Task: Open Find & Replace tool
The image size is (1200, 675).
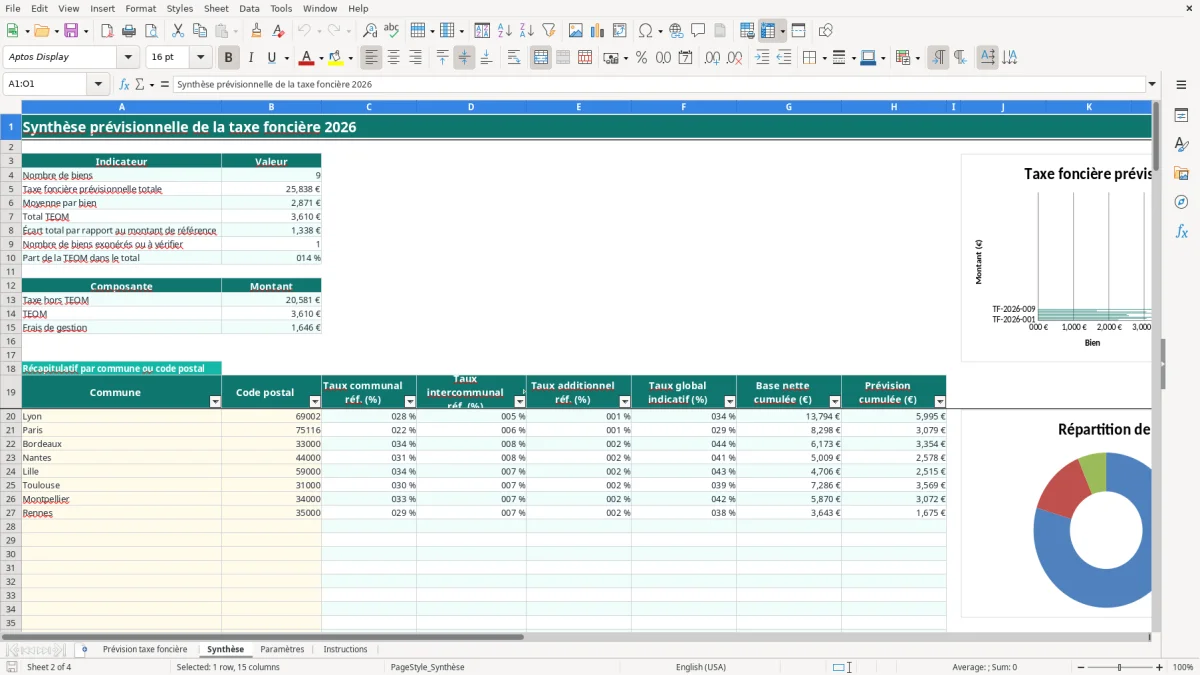Action: tap(370, 31)
